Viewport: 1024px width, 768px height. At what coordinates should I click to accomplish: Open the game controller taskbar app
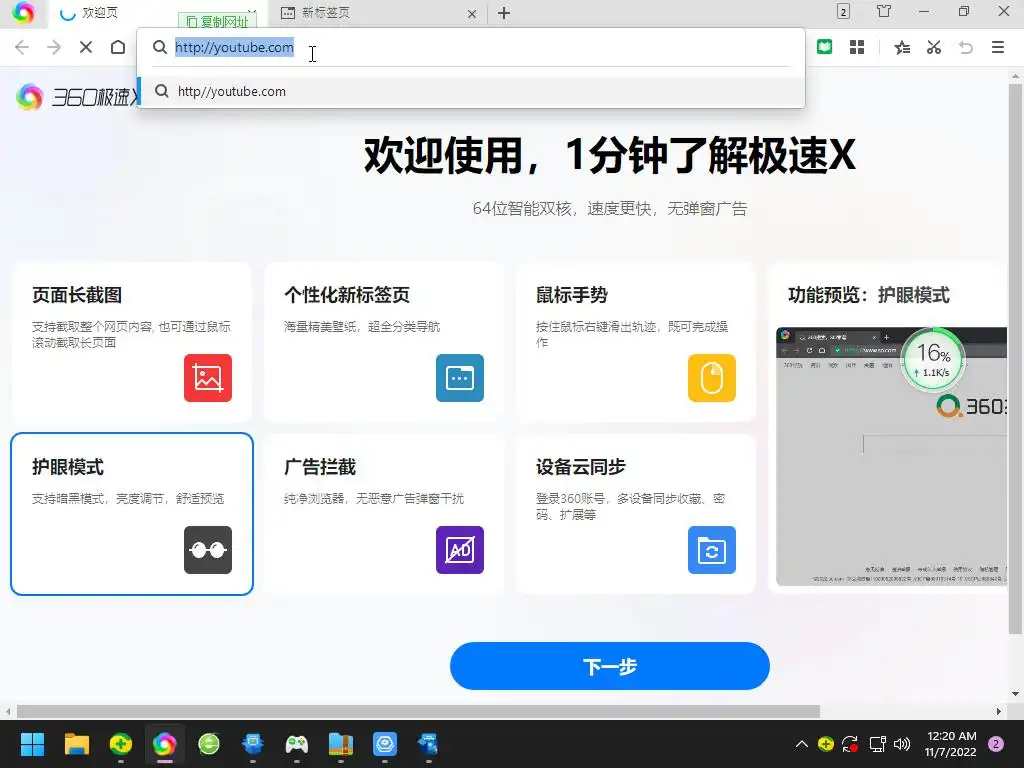pos(296,744)
